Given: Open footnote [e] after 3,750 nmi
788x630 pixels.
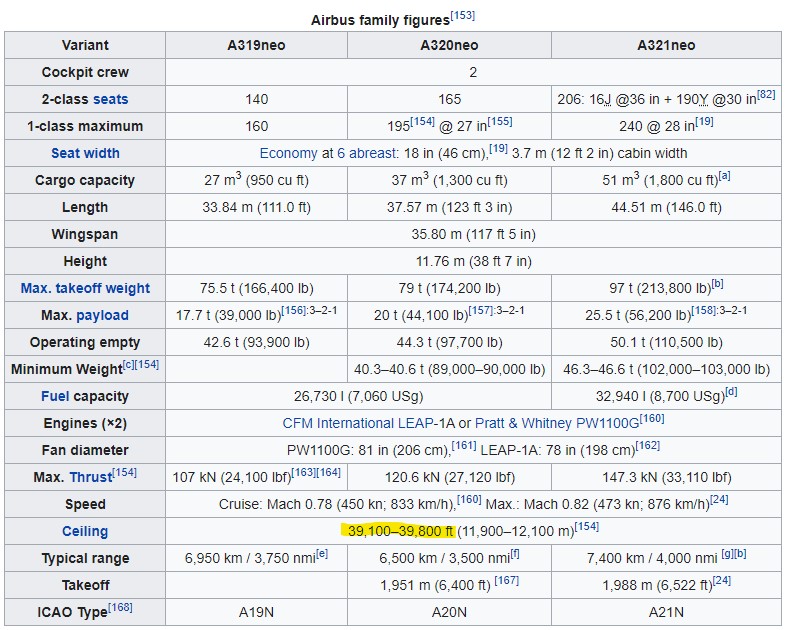Looking at the screenshot, I should (322, 554).
